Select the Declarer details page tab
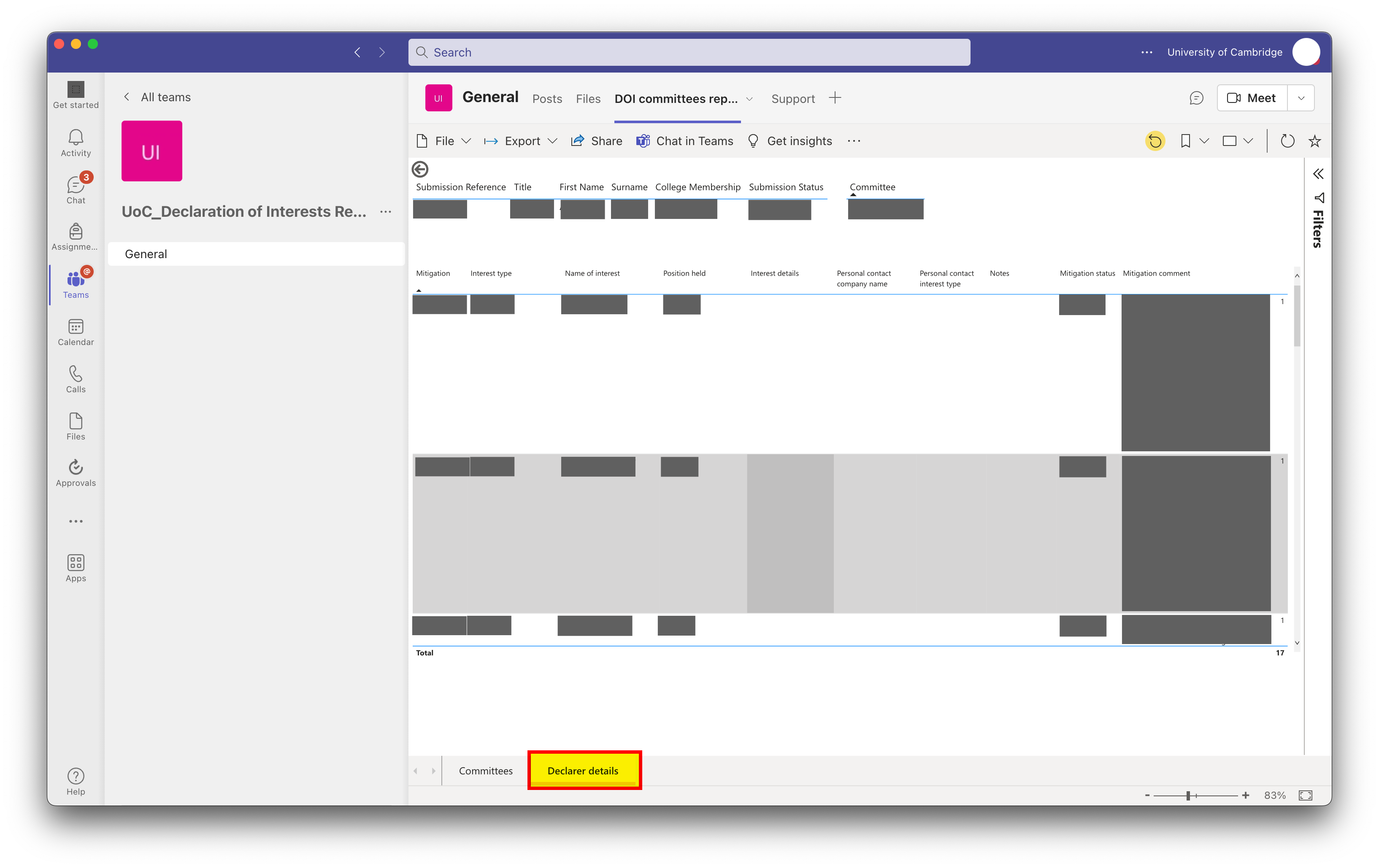The image size is (1379, 868). [x=583, y=771]
